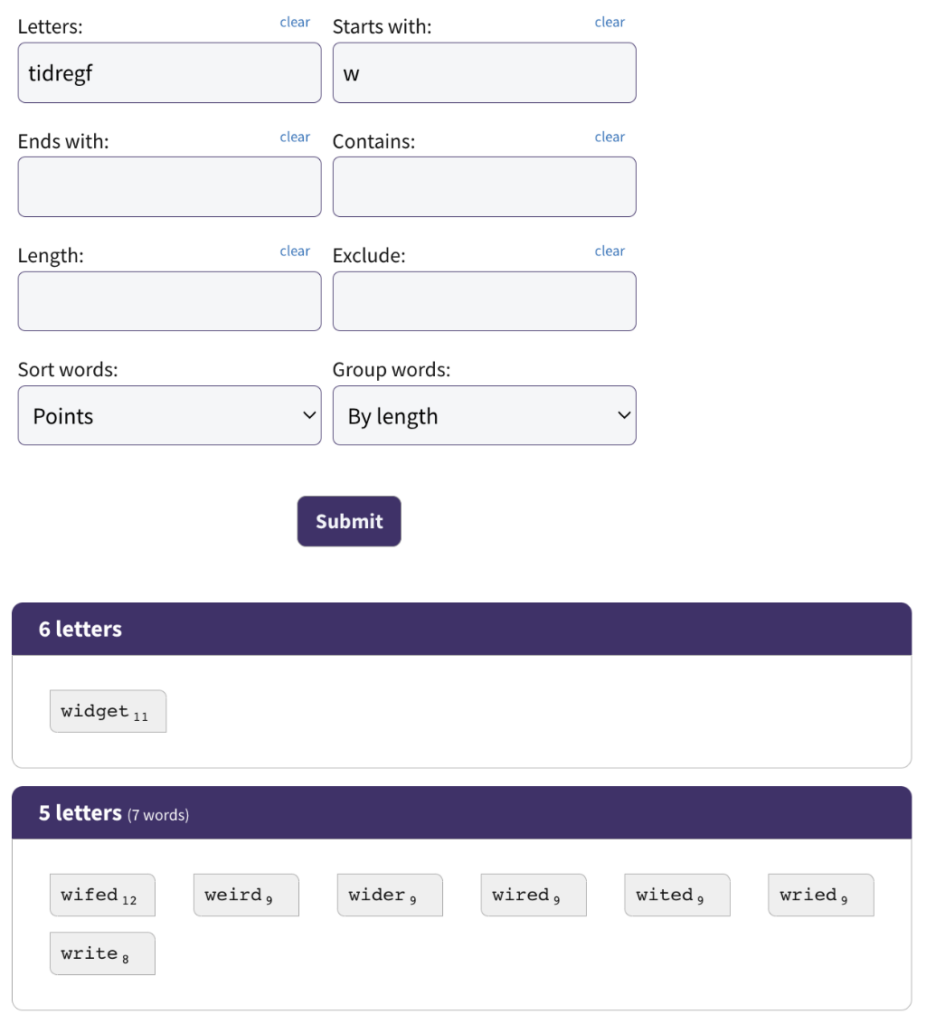Clear the Starts with field
The width and height of the screenshot is (926, 1024).
609,22
